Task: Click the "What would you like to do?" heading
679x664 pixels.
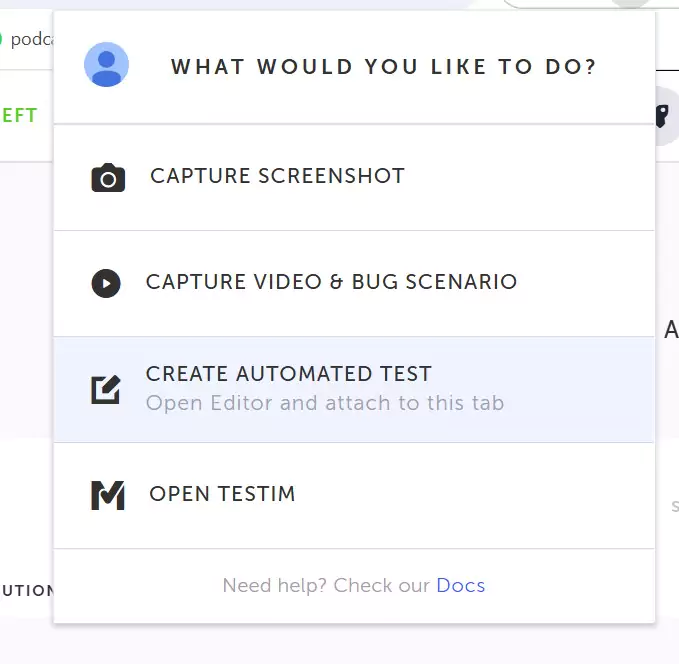Action: point(384,67)
